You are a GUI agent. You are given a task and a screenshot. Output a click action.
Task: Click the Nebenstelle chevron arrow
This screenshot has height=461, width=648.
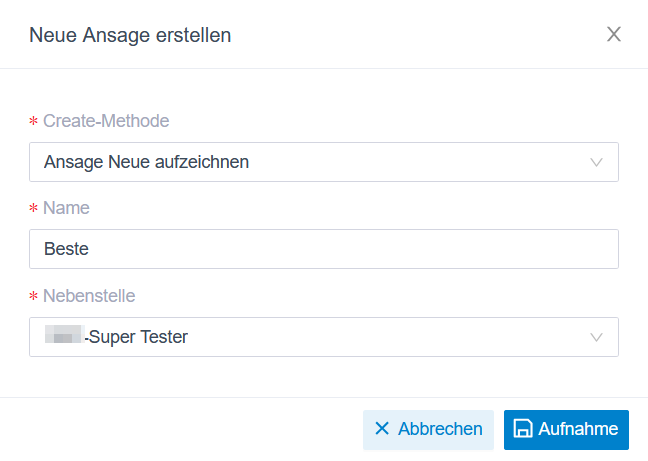pos(597,337)
